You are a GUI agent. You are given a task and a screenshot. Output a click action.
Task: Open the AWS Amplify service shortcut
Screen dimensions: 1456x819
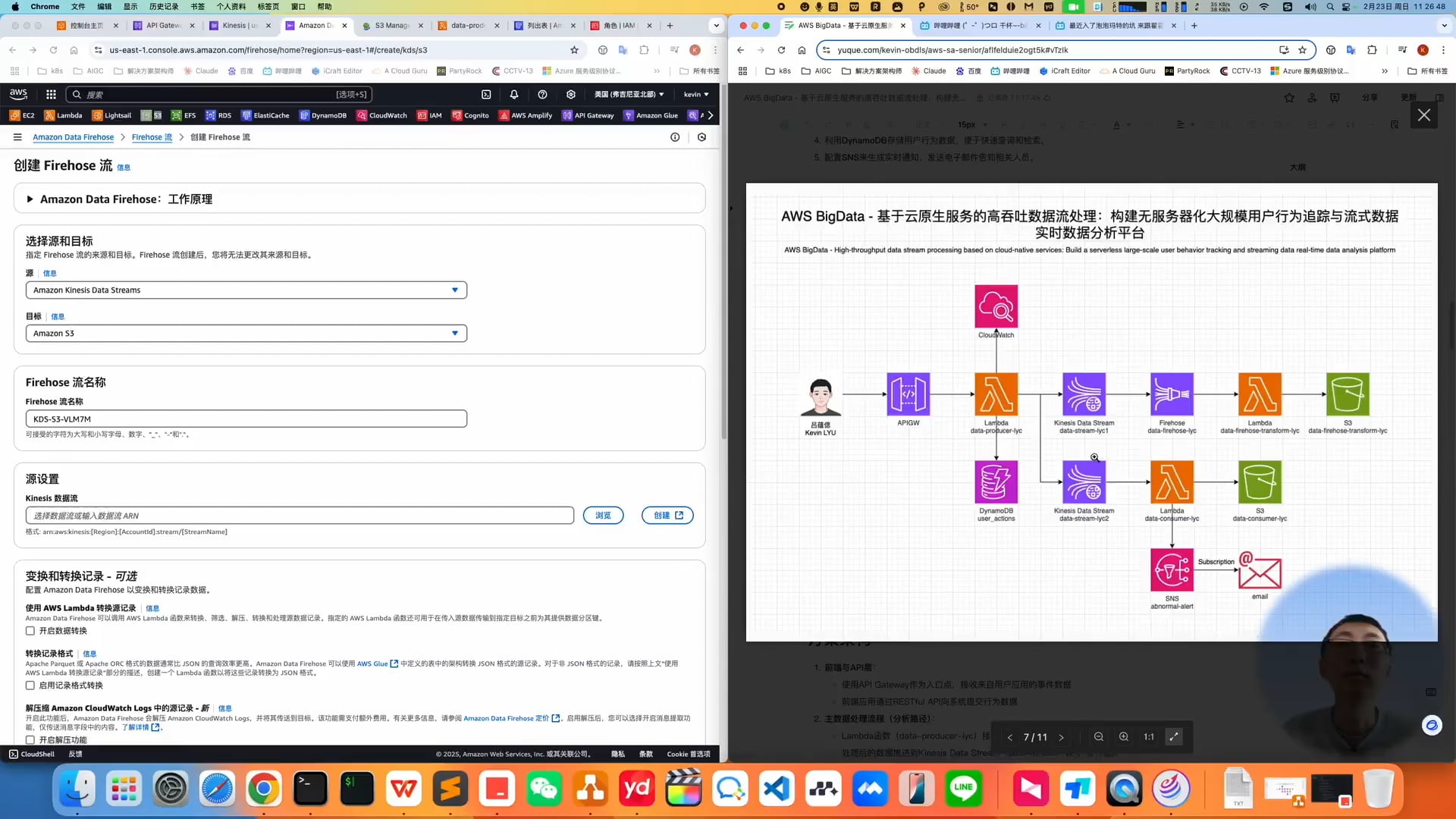(526, 115)
